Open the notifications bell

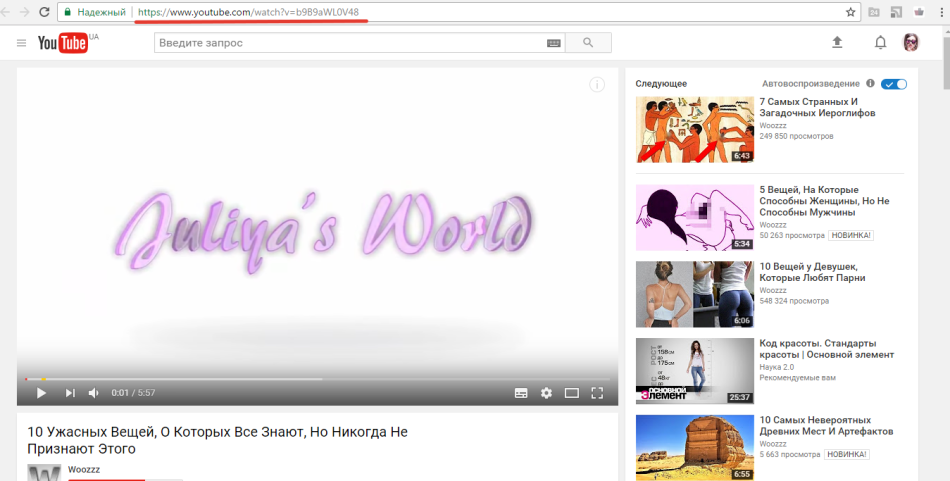(x=880, y=43)
